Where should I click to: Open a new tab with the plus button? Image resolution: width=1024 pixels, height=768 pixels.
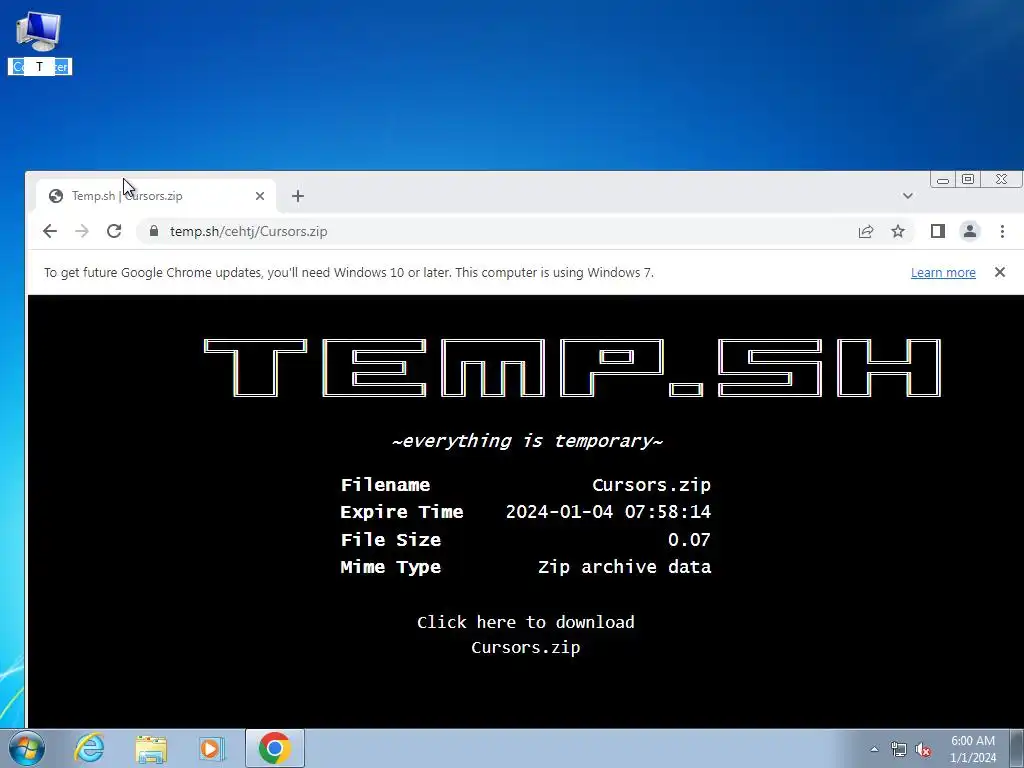point(298,196)
